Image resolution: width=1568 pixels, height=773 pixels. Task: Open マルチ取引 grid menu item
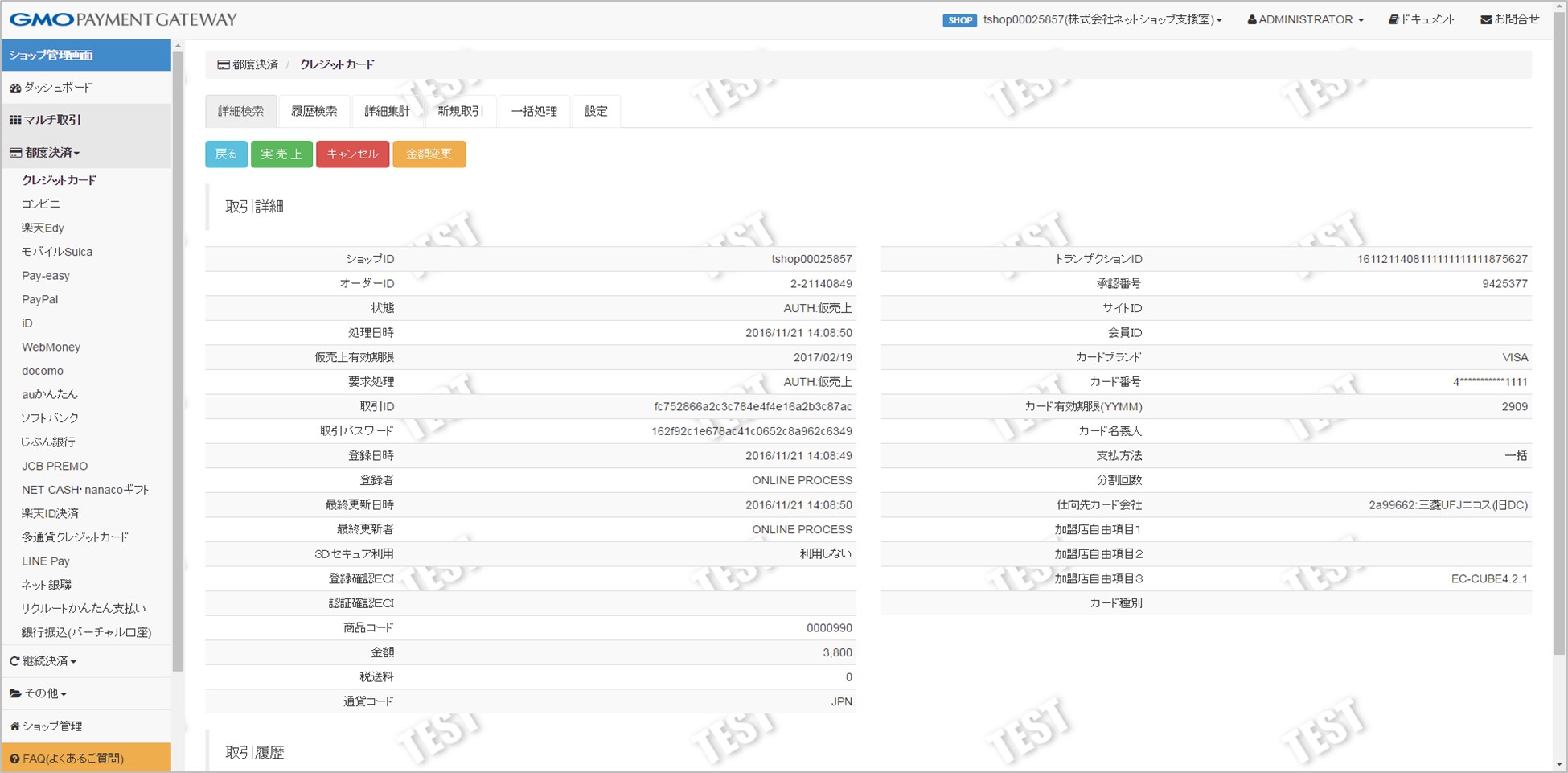pyautogui.click(x=45, y=120)
